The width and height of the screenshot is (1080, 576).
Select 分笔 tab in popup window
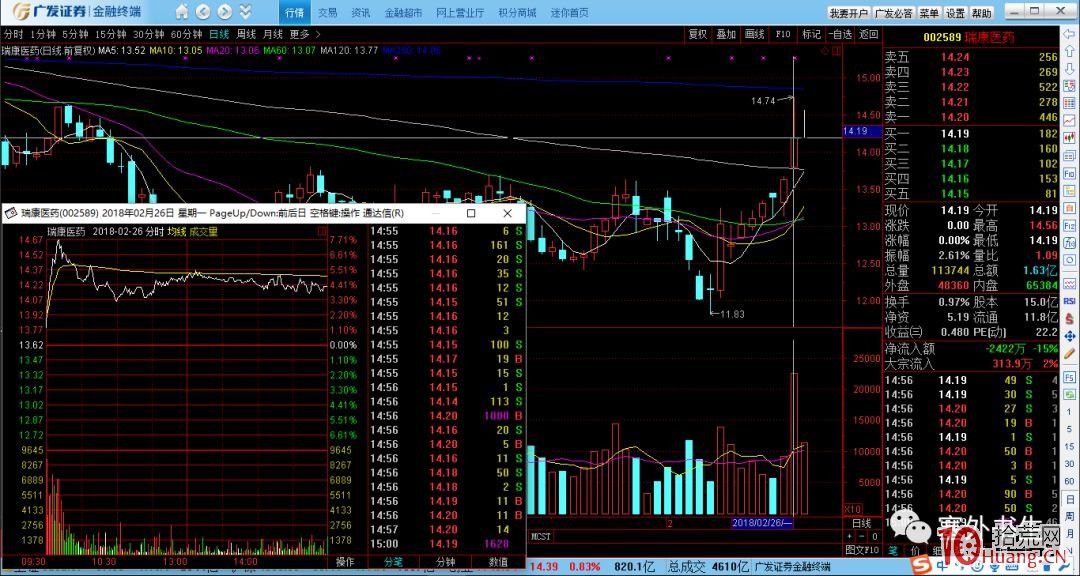click(393, 562)
